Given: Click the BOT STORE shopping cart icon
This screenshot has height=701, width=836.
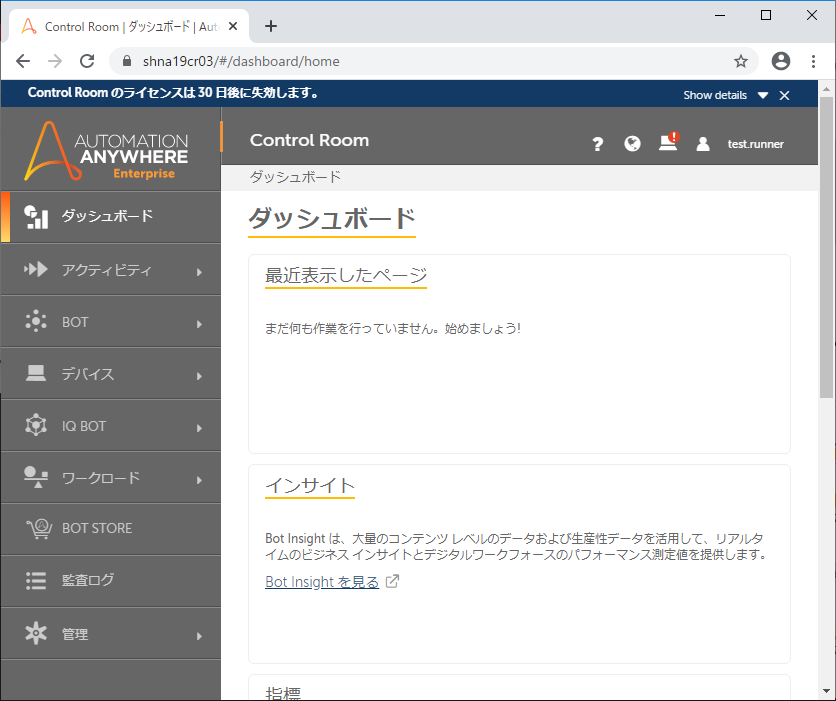Looking at the screenshot, I should [x=39, y=529].
